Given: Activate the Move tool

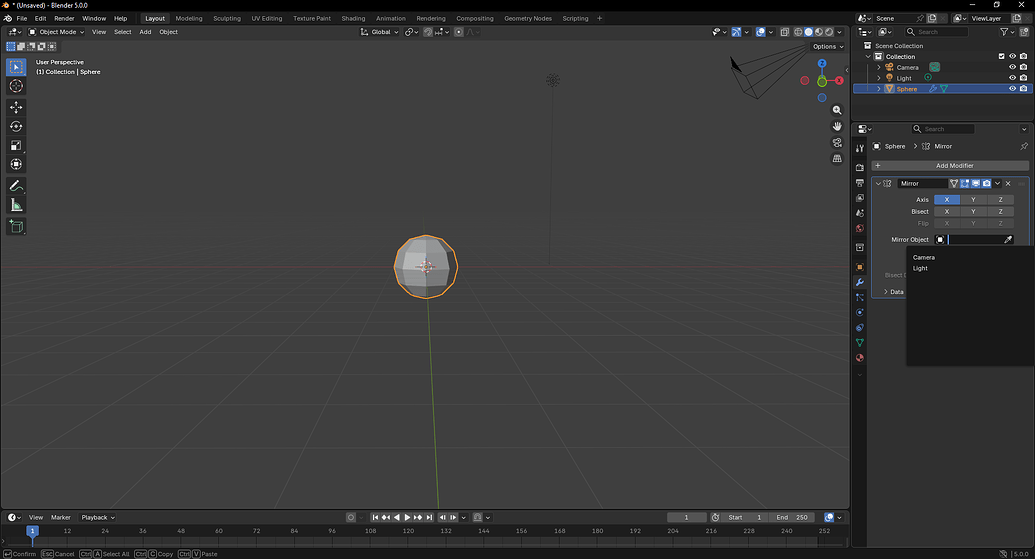Looking at the screenshot, I should point(16,107).
